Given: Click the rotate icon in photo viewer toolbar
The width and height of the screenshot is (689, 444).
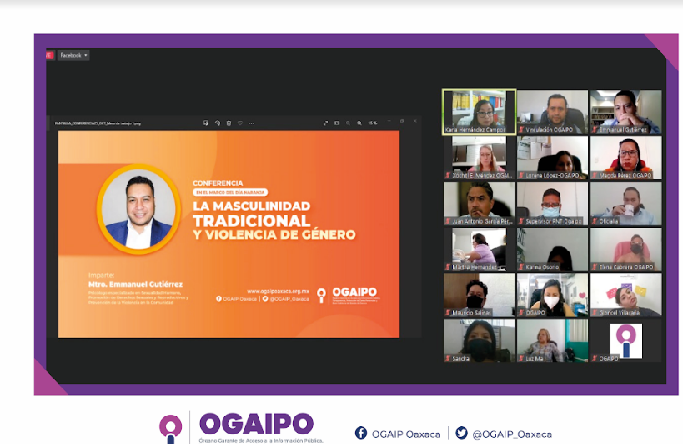Looking at the screenshot, I should [216, 123].
